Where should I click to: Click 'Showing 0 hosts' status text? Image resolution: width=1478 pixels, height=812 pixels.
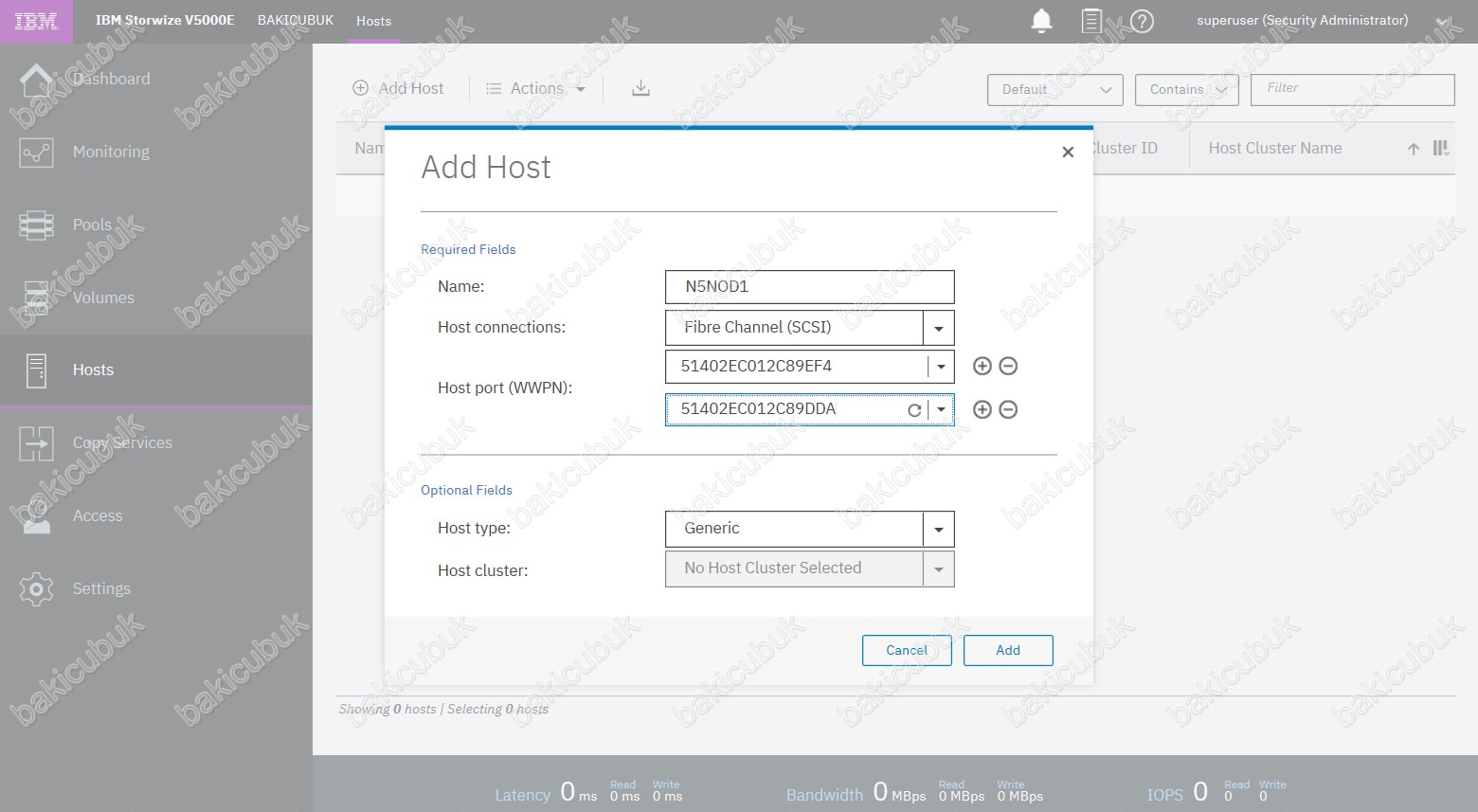(x=388, y=709)
